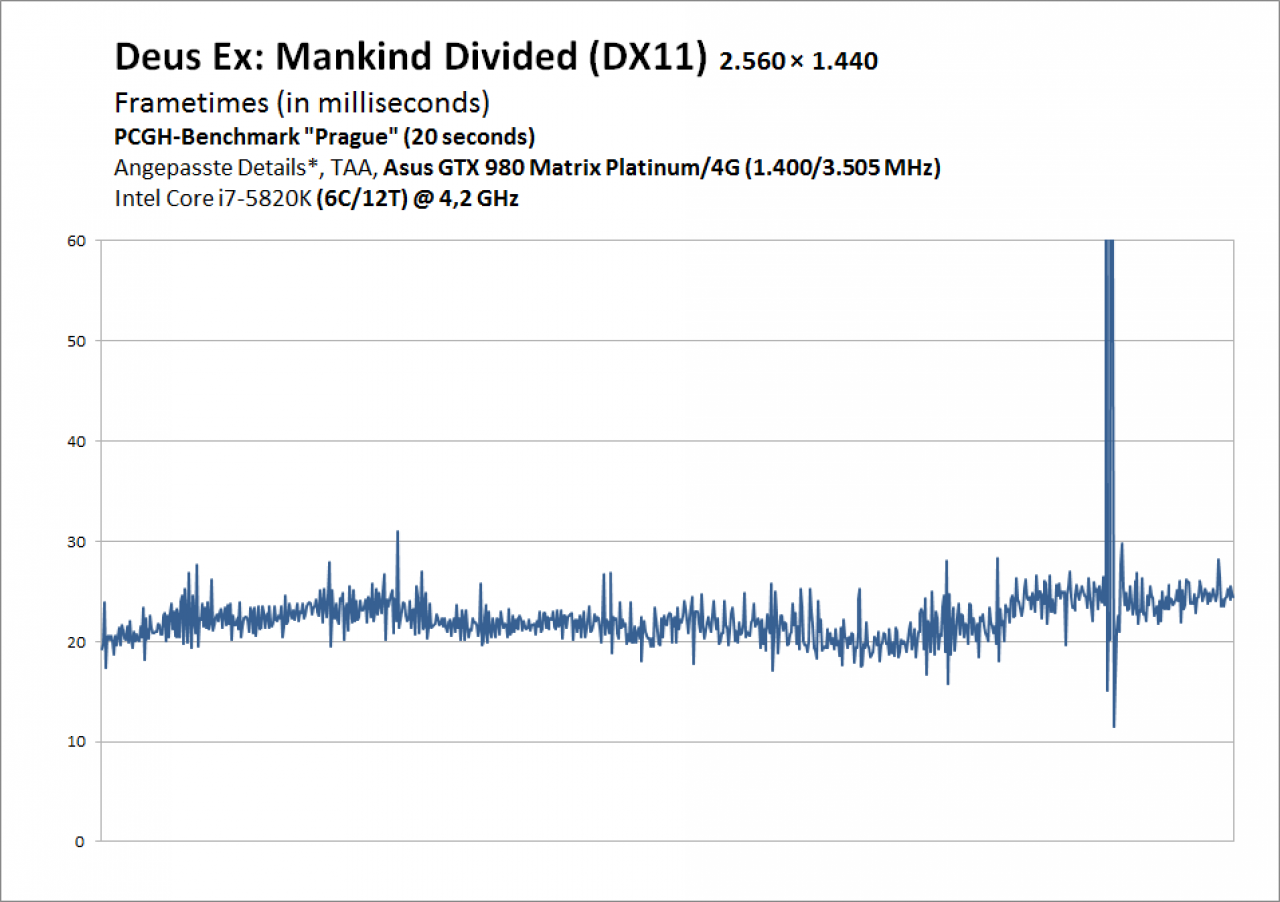The height and width of the screenshot is (902, 1280).
Task: Click the y-axis label '30'
Action: (x=78, y=541)
